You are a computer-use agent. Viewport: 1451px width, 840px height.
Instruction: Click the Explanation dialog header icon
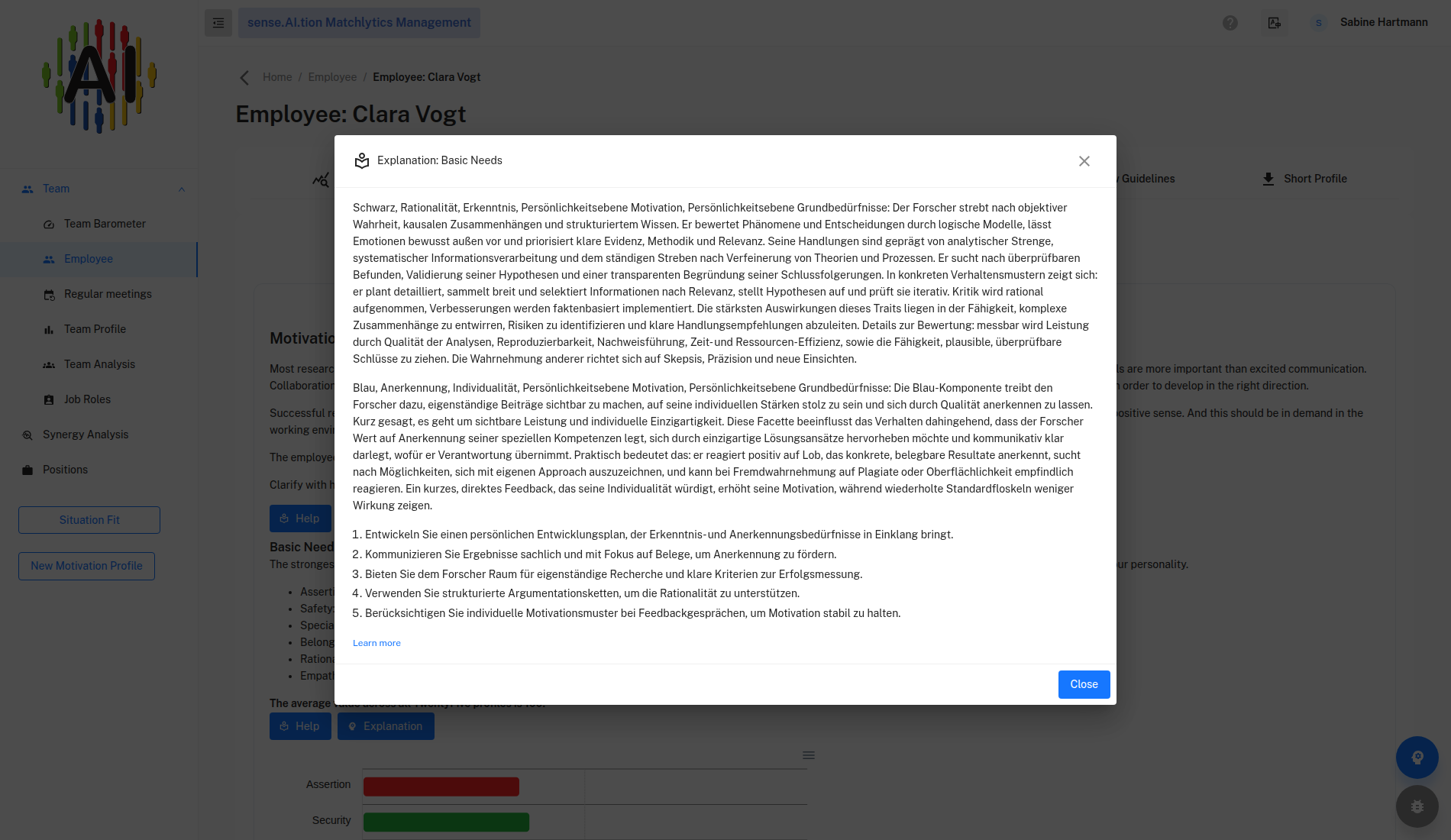click(362, 160)
